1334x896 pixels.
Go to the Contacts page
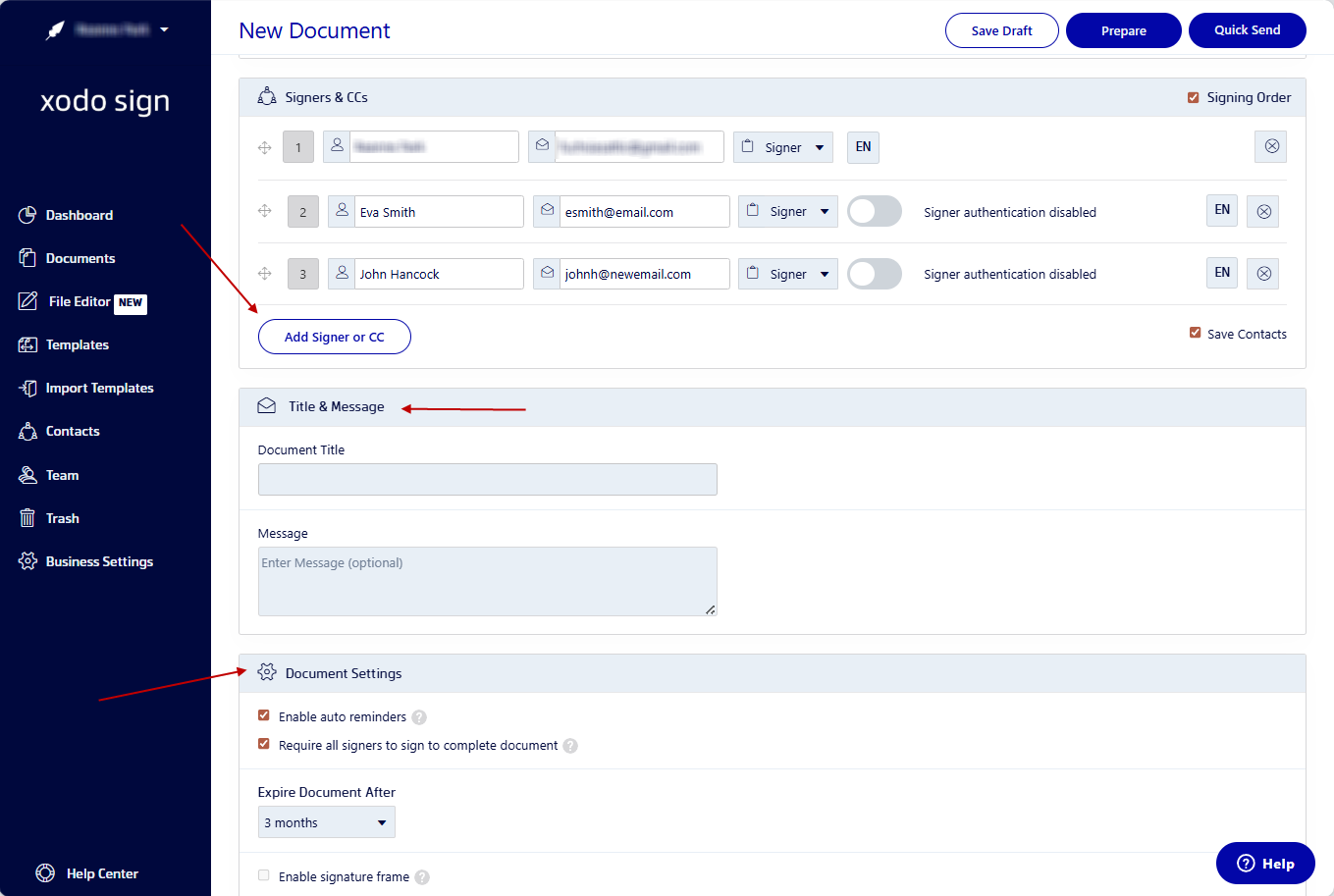pos(72,431)
